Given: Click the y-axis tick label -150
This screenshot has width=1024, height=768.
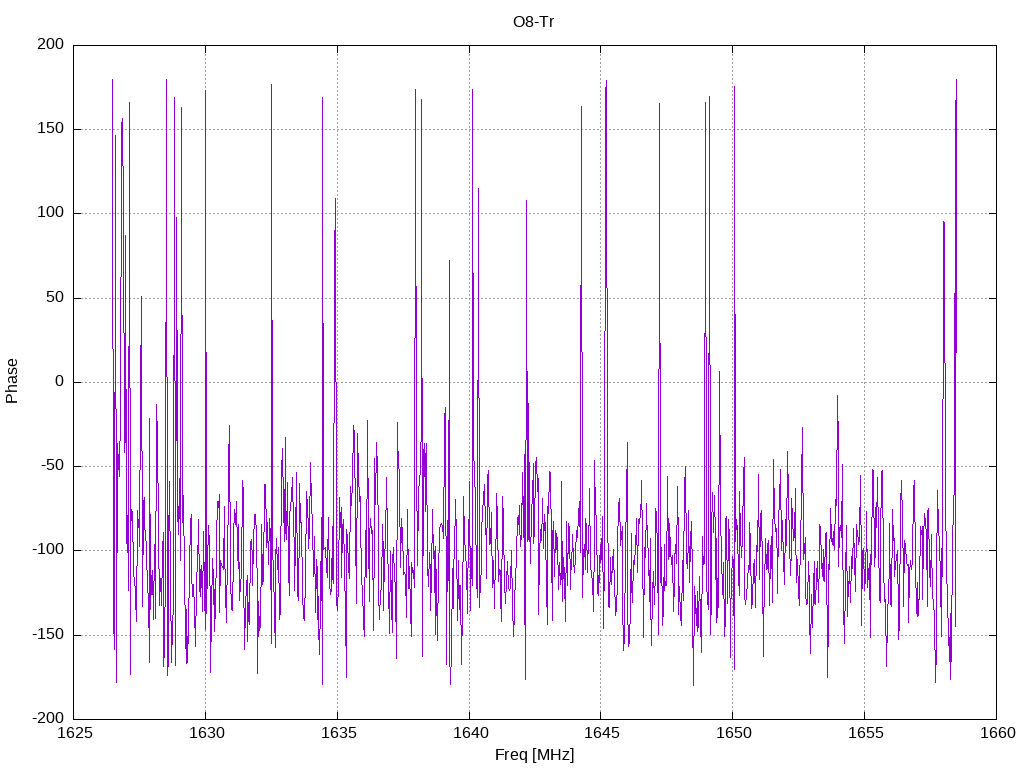Looking at the screenshot, I should click(48, 634).
